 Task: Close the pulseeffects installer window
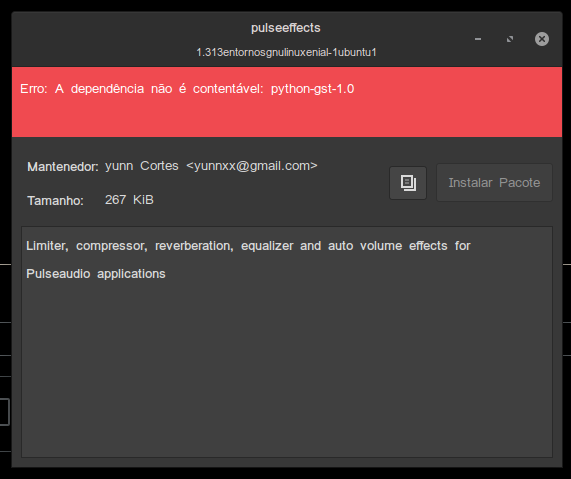542,39
